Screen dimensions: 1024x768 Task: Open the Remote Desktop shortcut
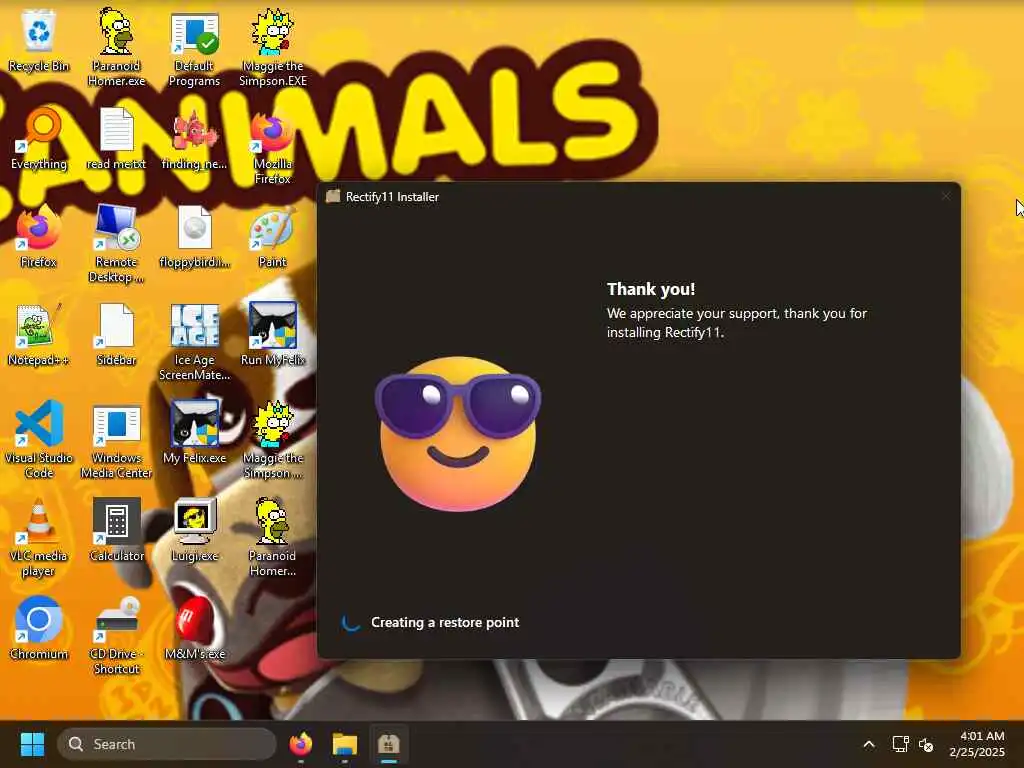tap(116, 244)
